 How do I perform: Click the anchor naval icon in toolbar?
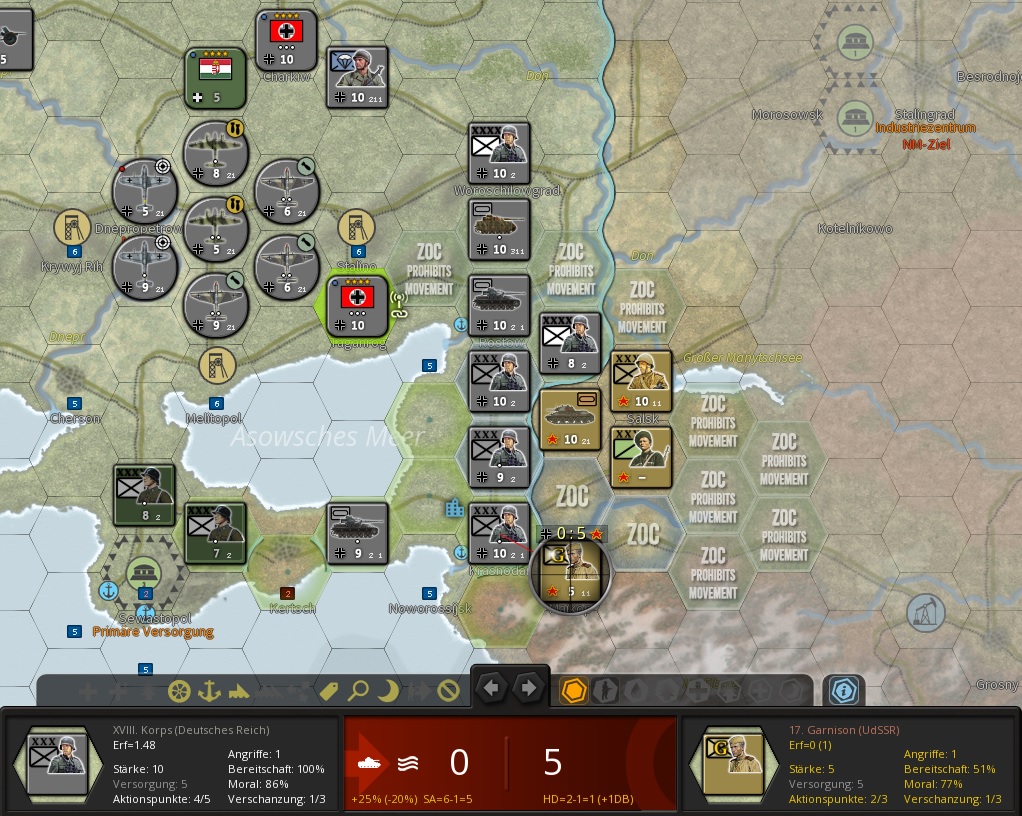click(x=209, y=691)
